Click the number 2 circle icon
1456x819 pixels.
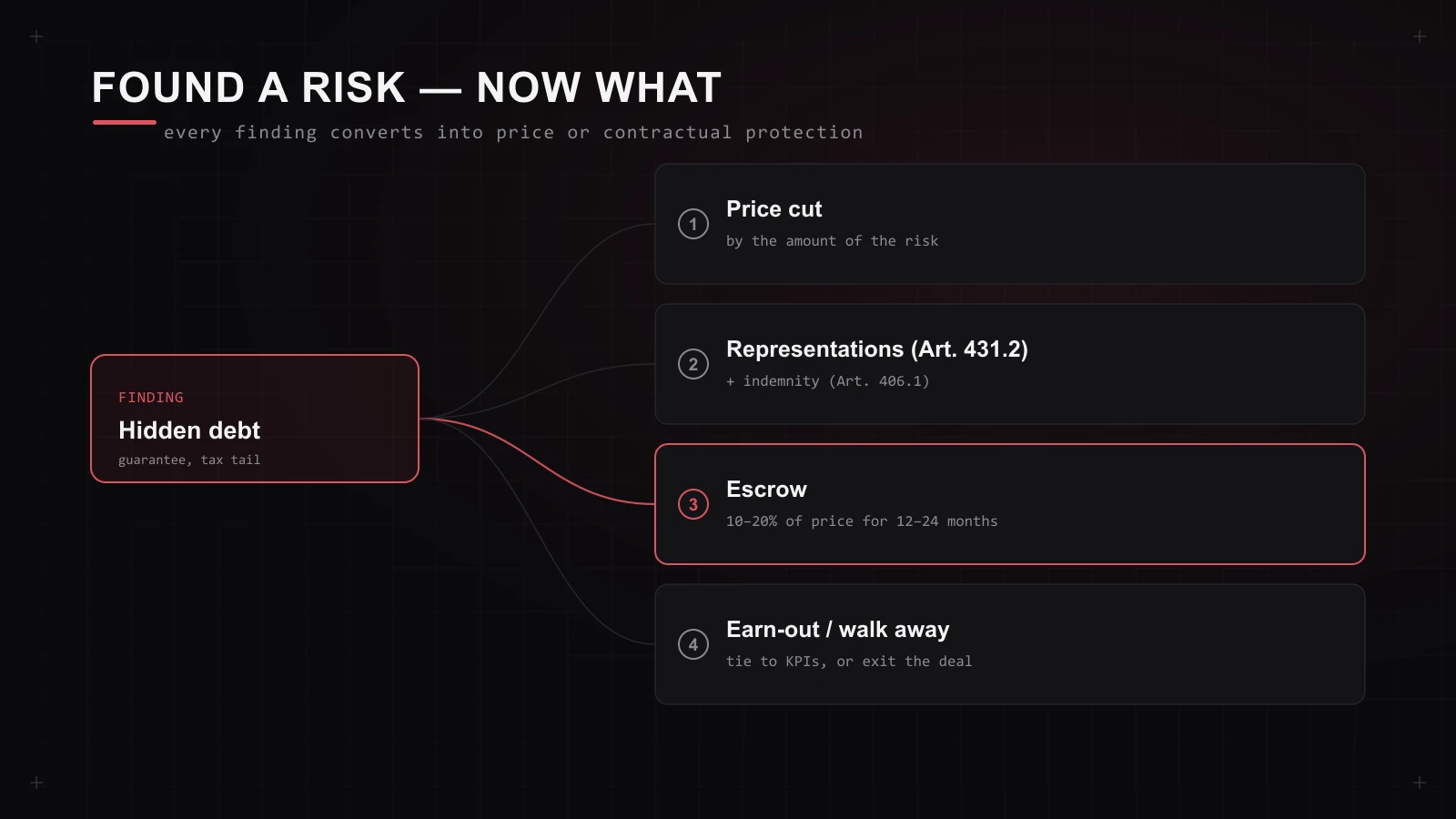(693, 364)
